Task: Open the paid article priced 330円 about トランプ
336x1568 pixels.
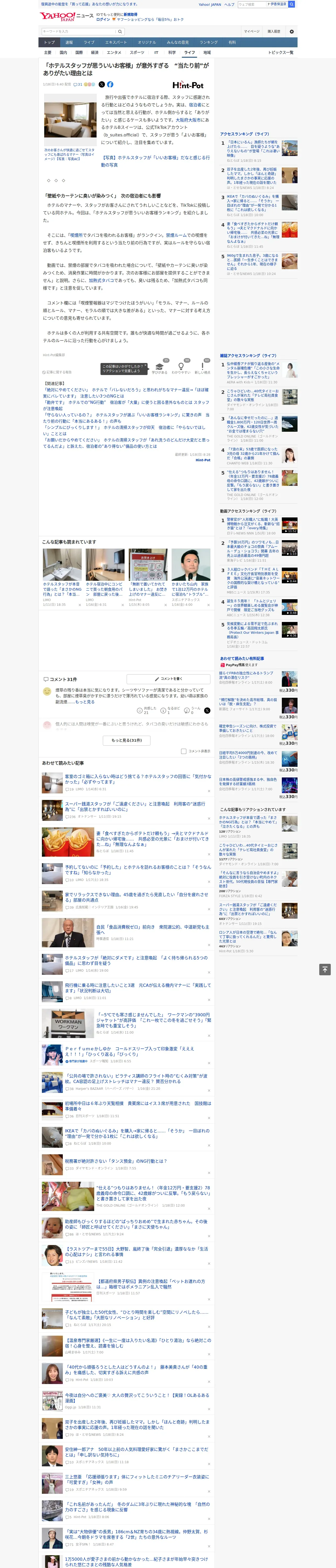Action: (246, 676)
